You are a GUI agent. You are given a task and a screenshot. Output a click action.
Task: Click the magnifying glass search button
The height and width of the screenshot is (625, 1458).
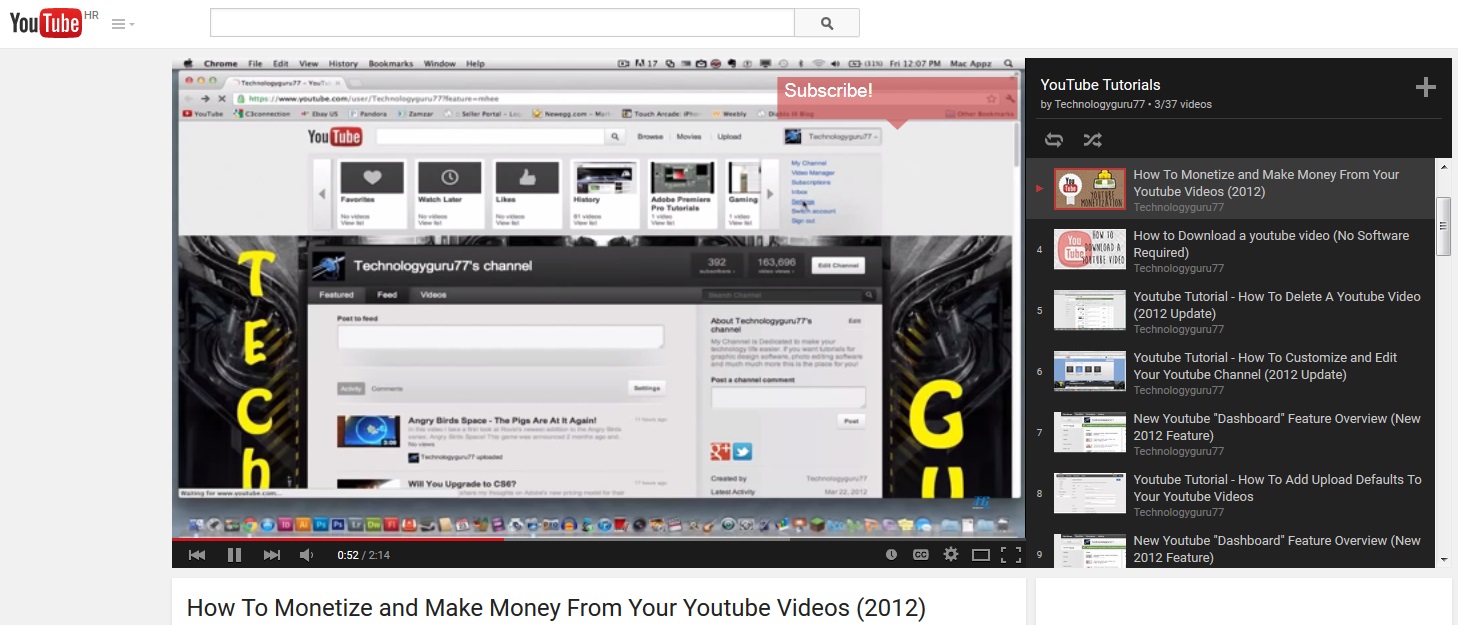tap(827, 23)
